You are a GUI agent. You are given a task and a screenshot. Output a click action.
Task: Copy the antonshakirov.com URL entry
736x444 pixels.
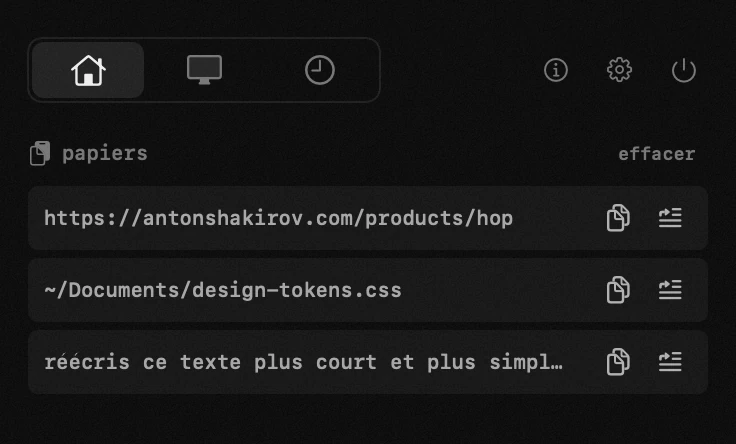point(618,218)
